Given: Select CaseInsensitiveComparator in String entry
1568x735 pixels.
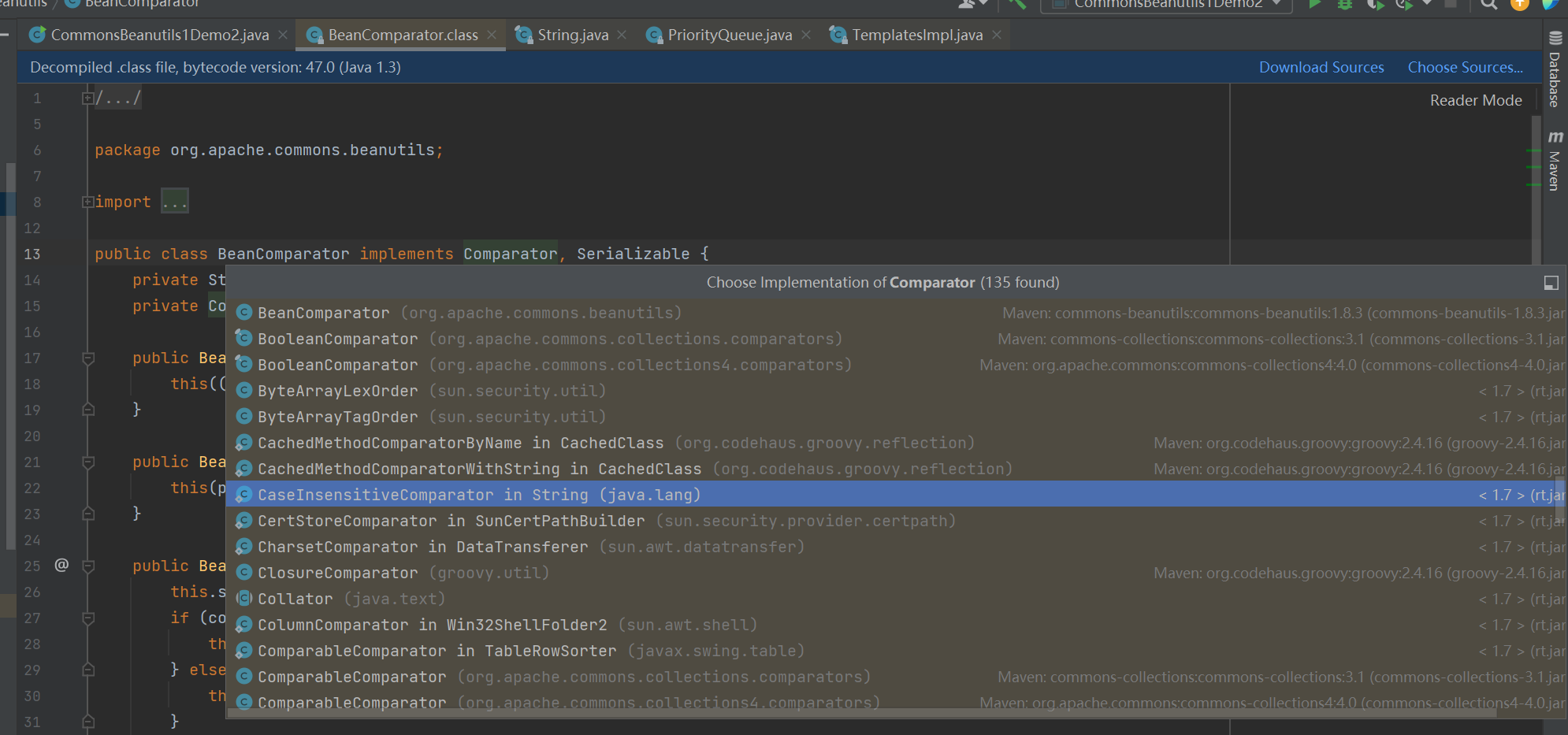Looking at the screenshot, I should (x=896, y=495).
